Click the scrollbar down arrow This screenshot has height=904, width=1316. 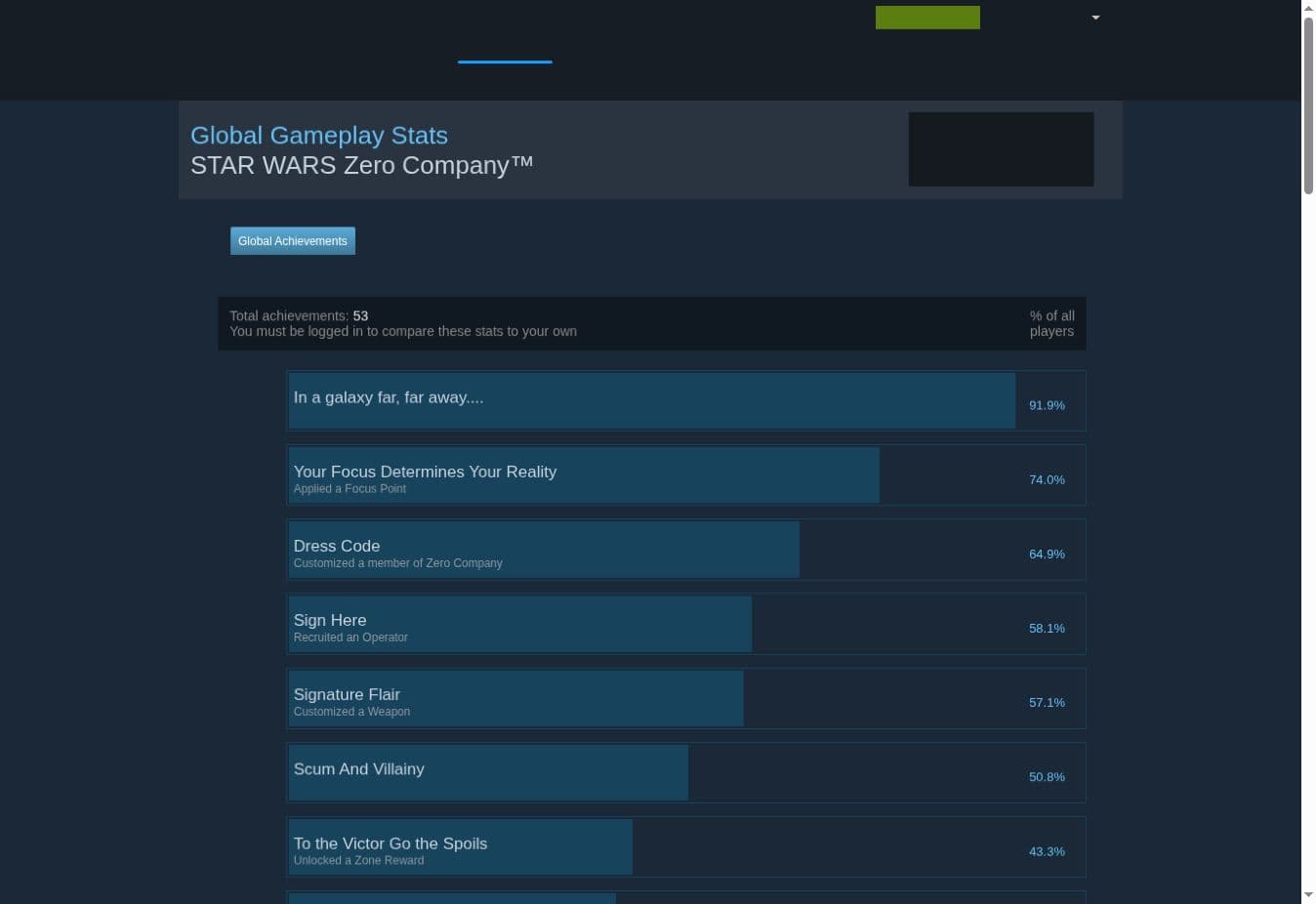click(x=1308, y=895)
